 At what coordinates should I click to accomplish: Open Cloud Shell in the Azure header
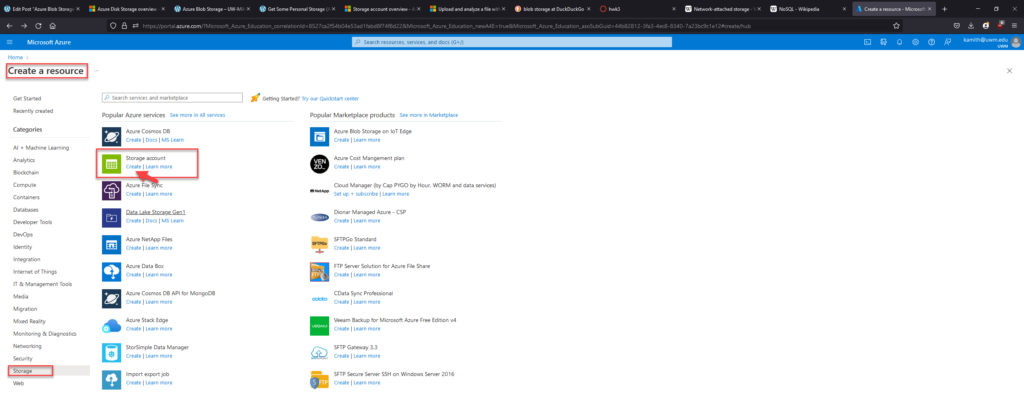(867, 42)
